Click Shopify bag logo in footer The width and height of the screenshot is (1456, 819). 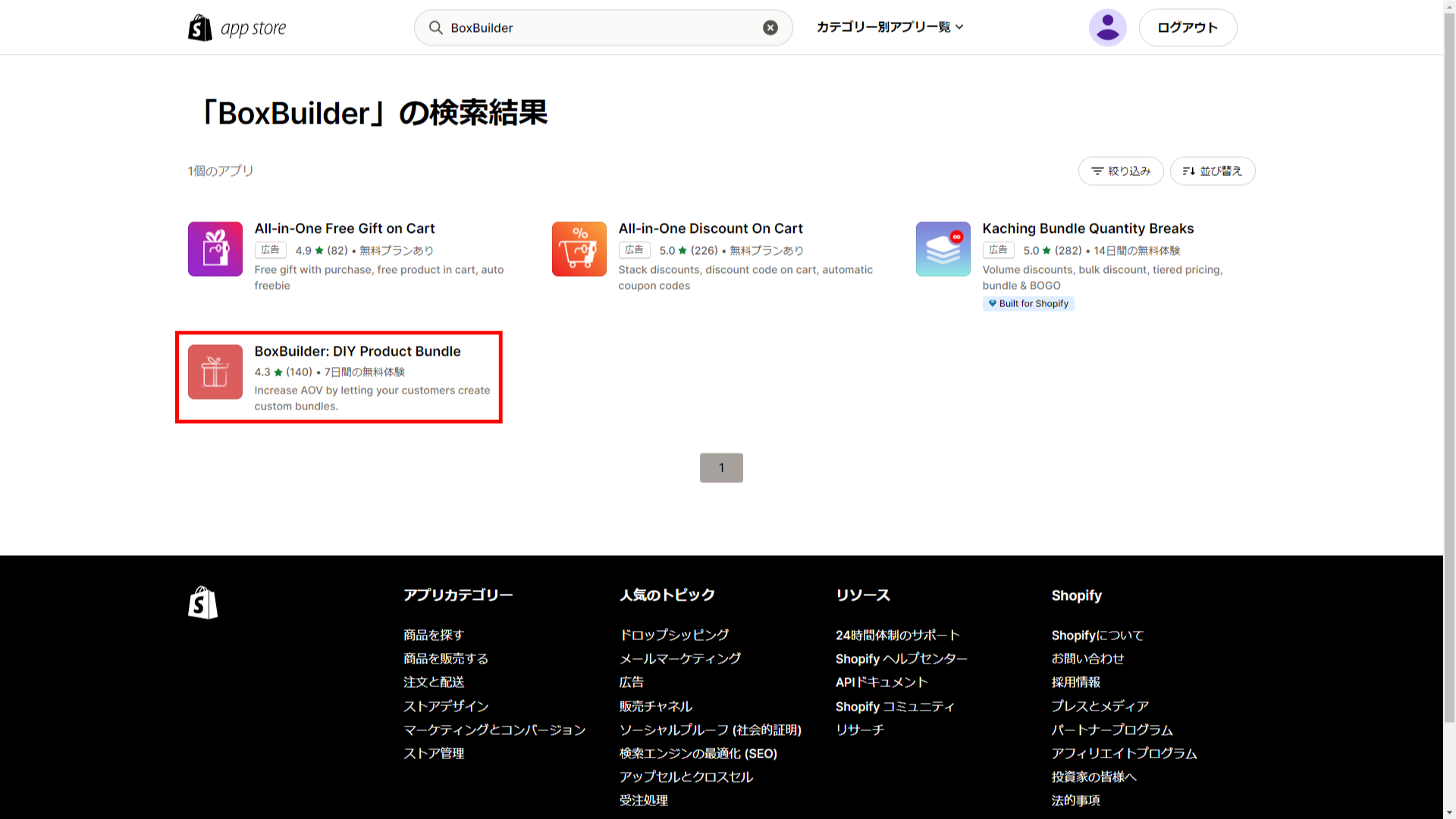202,603
